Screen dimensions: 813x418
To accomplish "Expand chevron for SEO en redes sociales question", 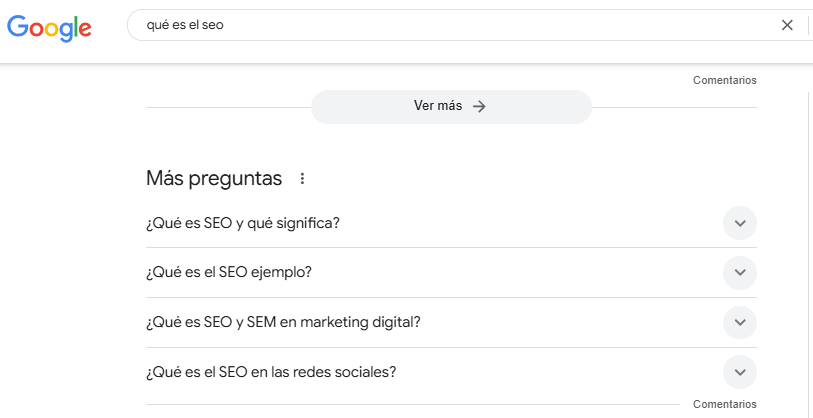I will [x=740, y=372].
